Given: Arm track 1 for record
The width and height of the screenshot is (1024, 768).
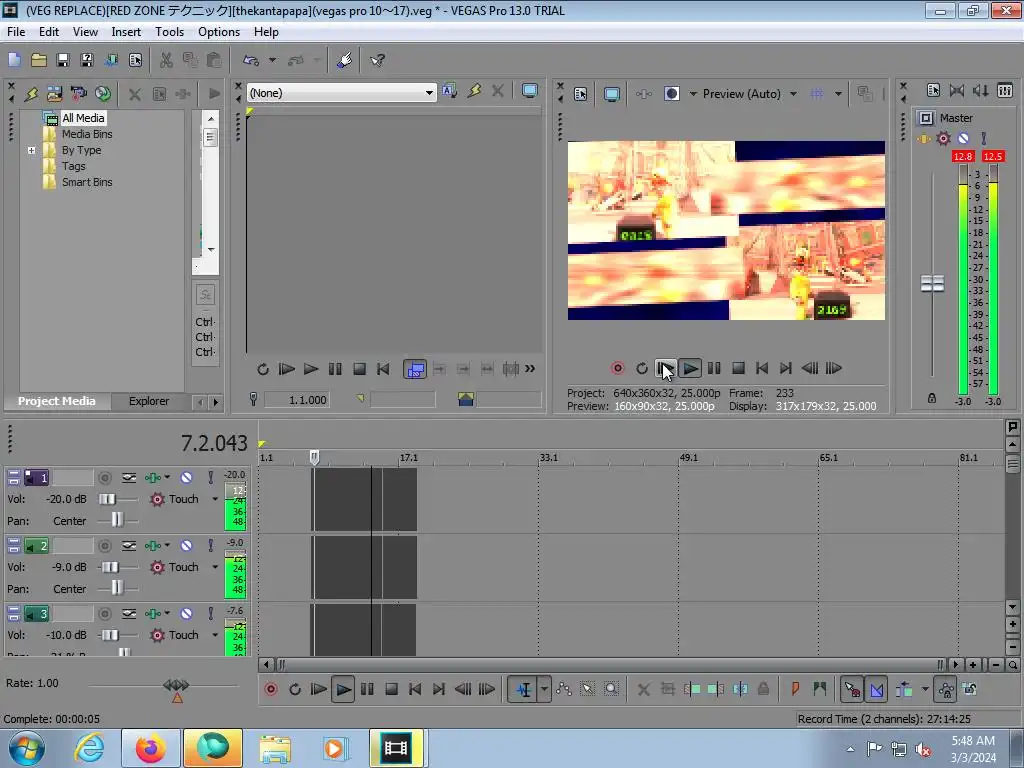Looking at the screenshot, I should click(104, 477).
